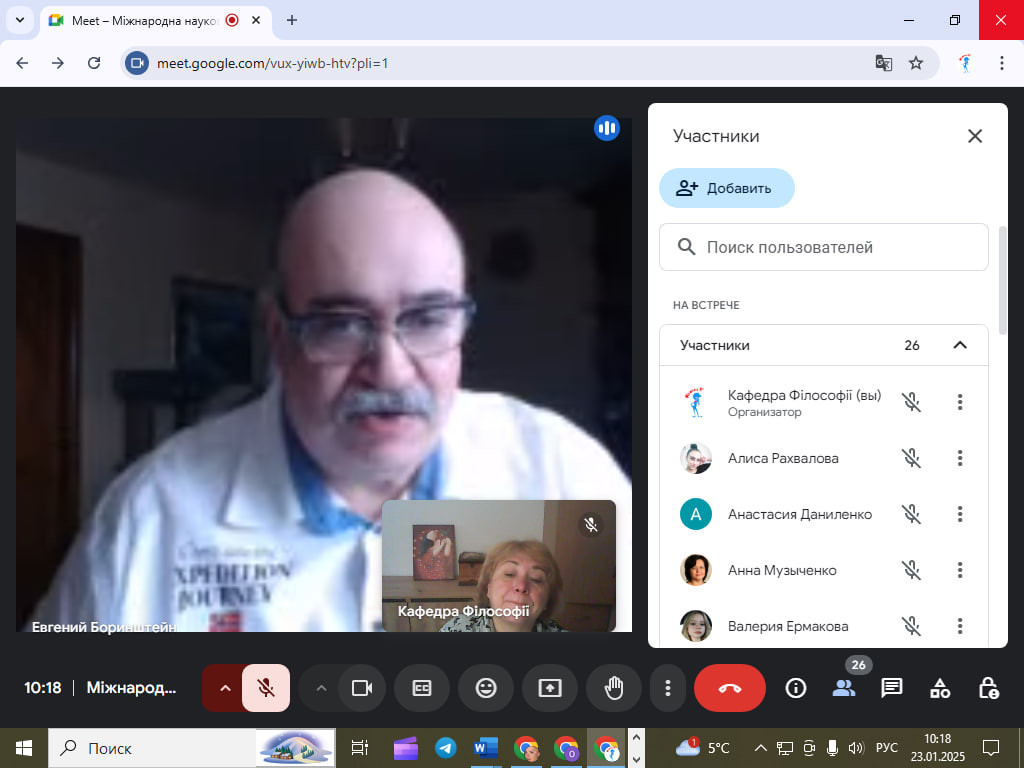The image size is (1024, 768).
Task: Switch РУС input language
Action: 887,748
